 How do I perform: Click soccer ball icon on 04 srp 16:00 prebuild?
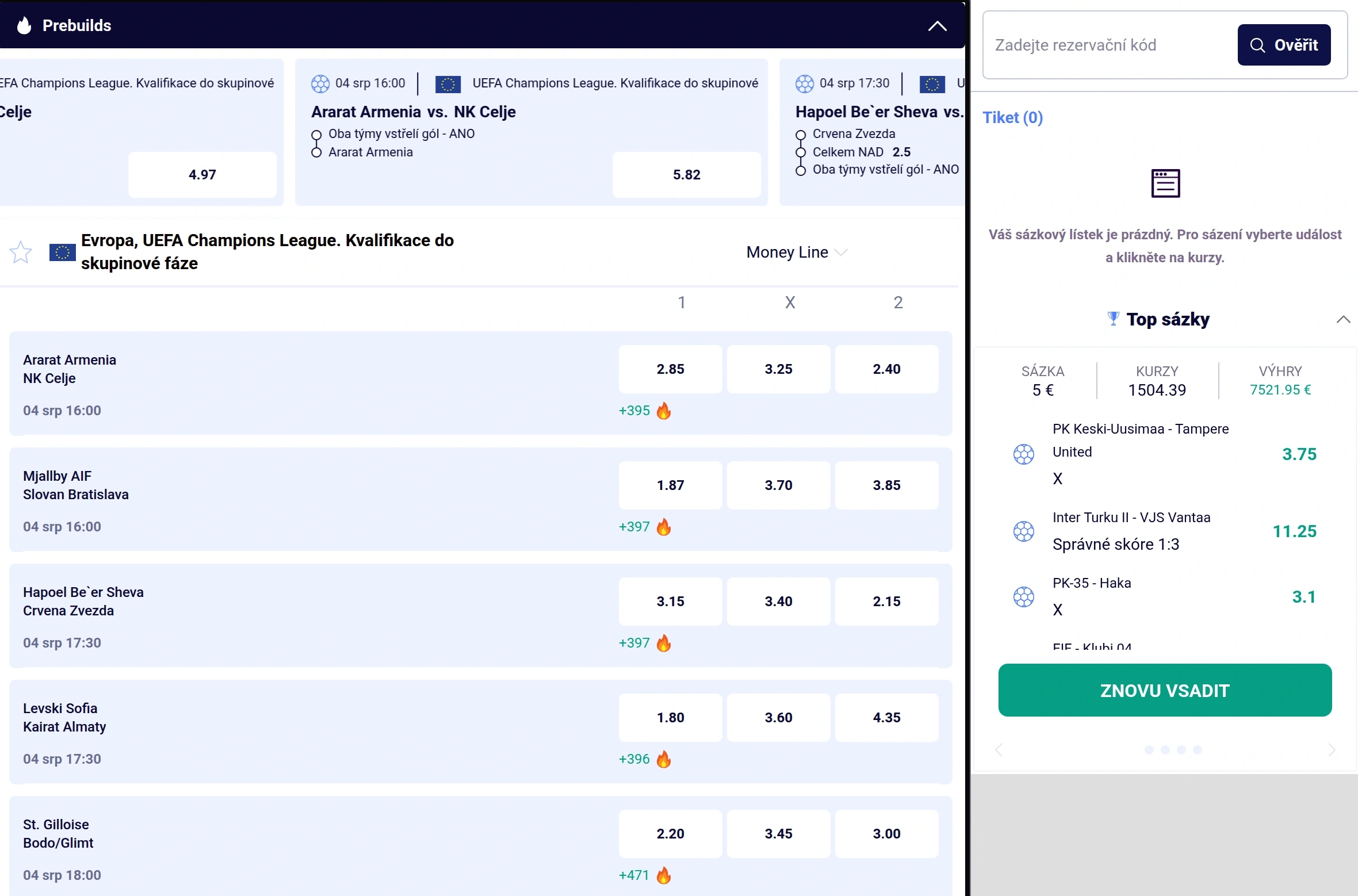(320, 84)
